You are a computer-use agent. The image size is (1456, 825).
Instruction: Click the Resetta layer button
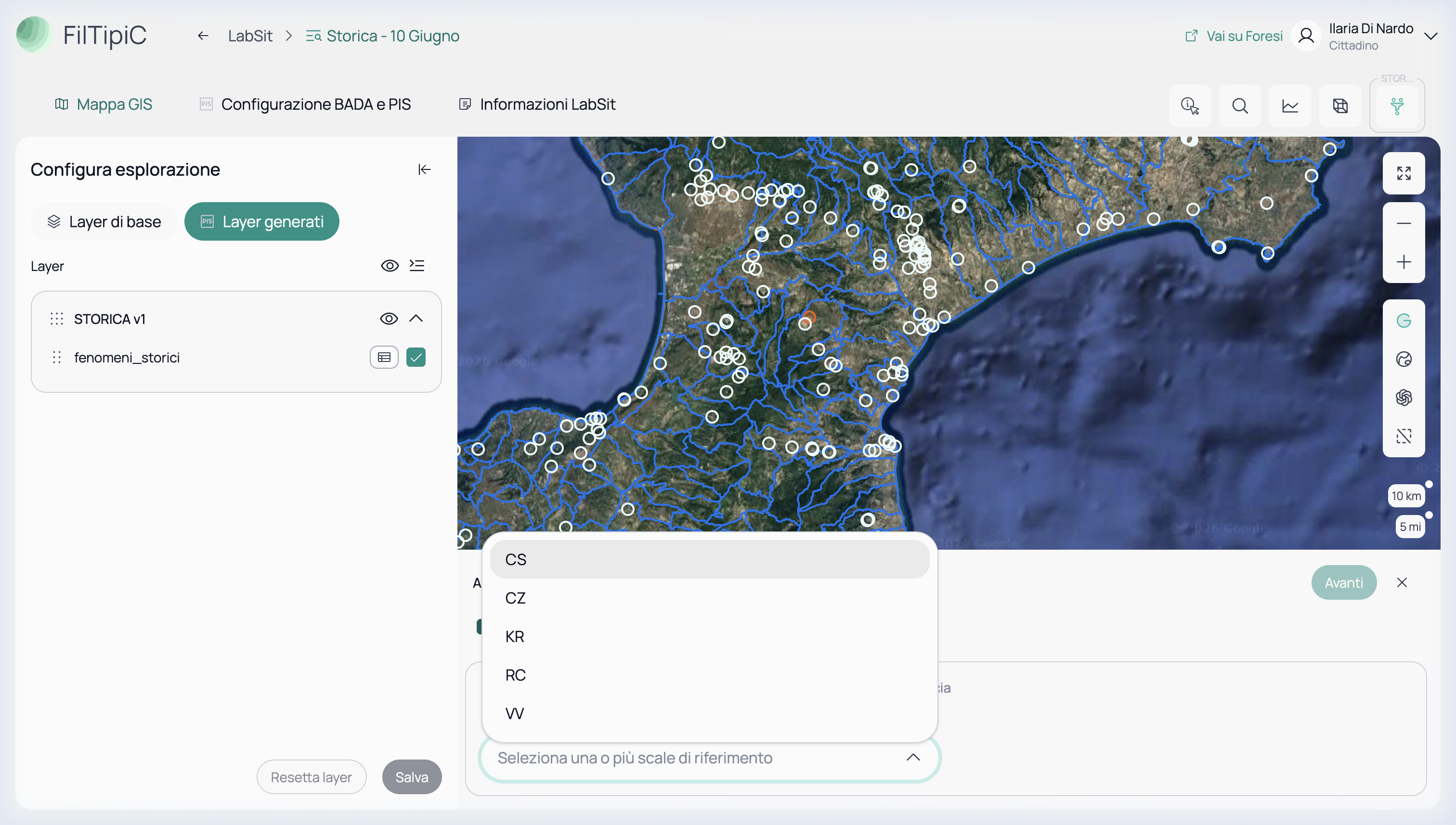coord(311,777)
